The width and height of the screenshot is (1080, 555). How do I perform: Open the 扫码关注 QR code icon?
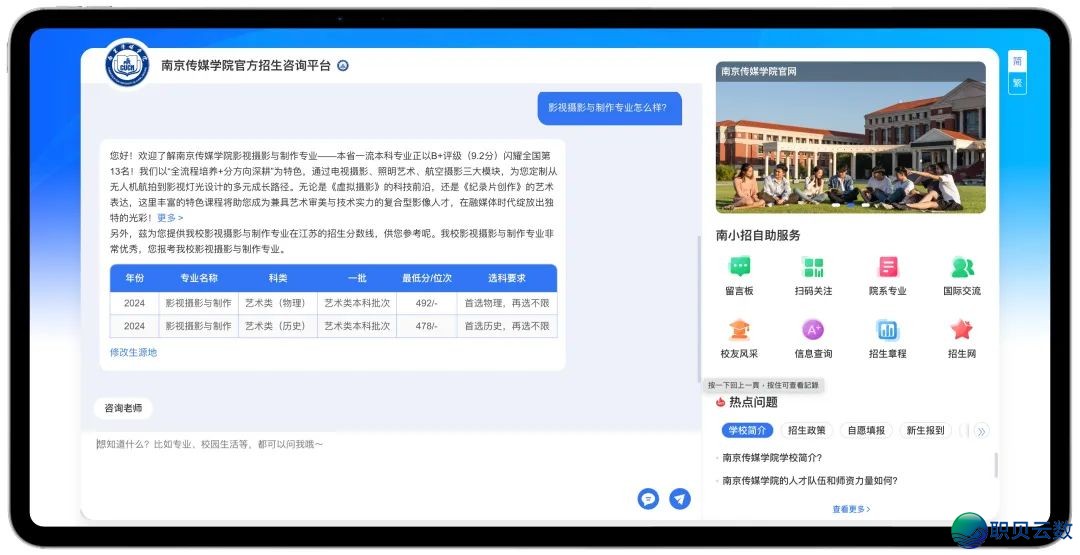click(x=813, y=266)
